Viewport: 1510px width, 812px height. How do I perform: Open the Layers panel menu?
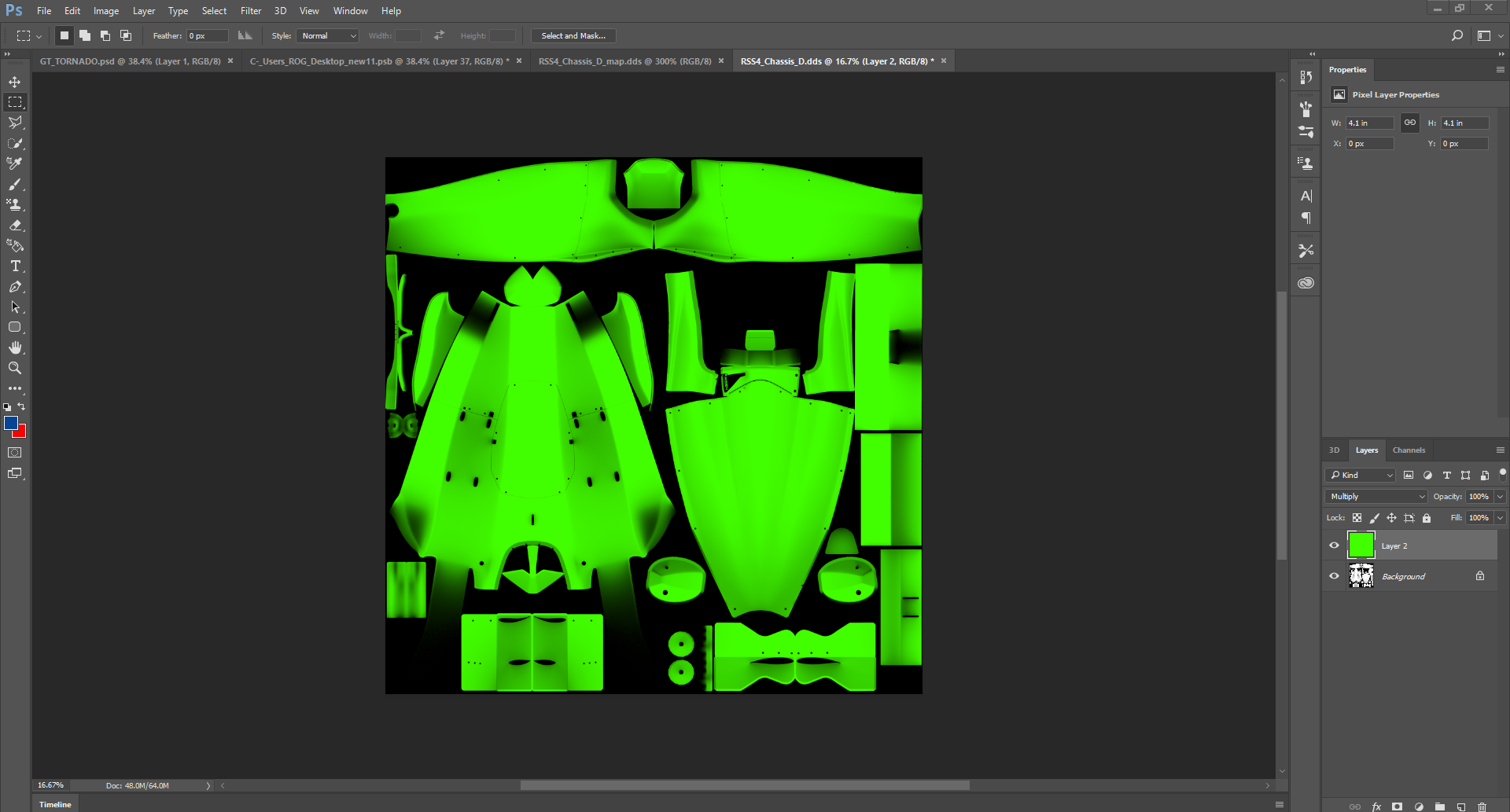(1501, 450)
